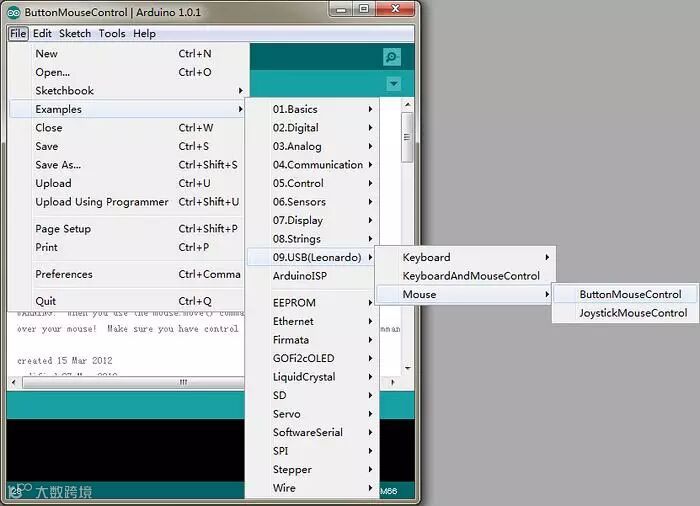The image size is (700, 506).
Task: Open the tab dropdown arrow button
Action: 393,84
